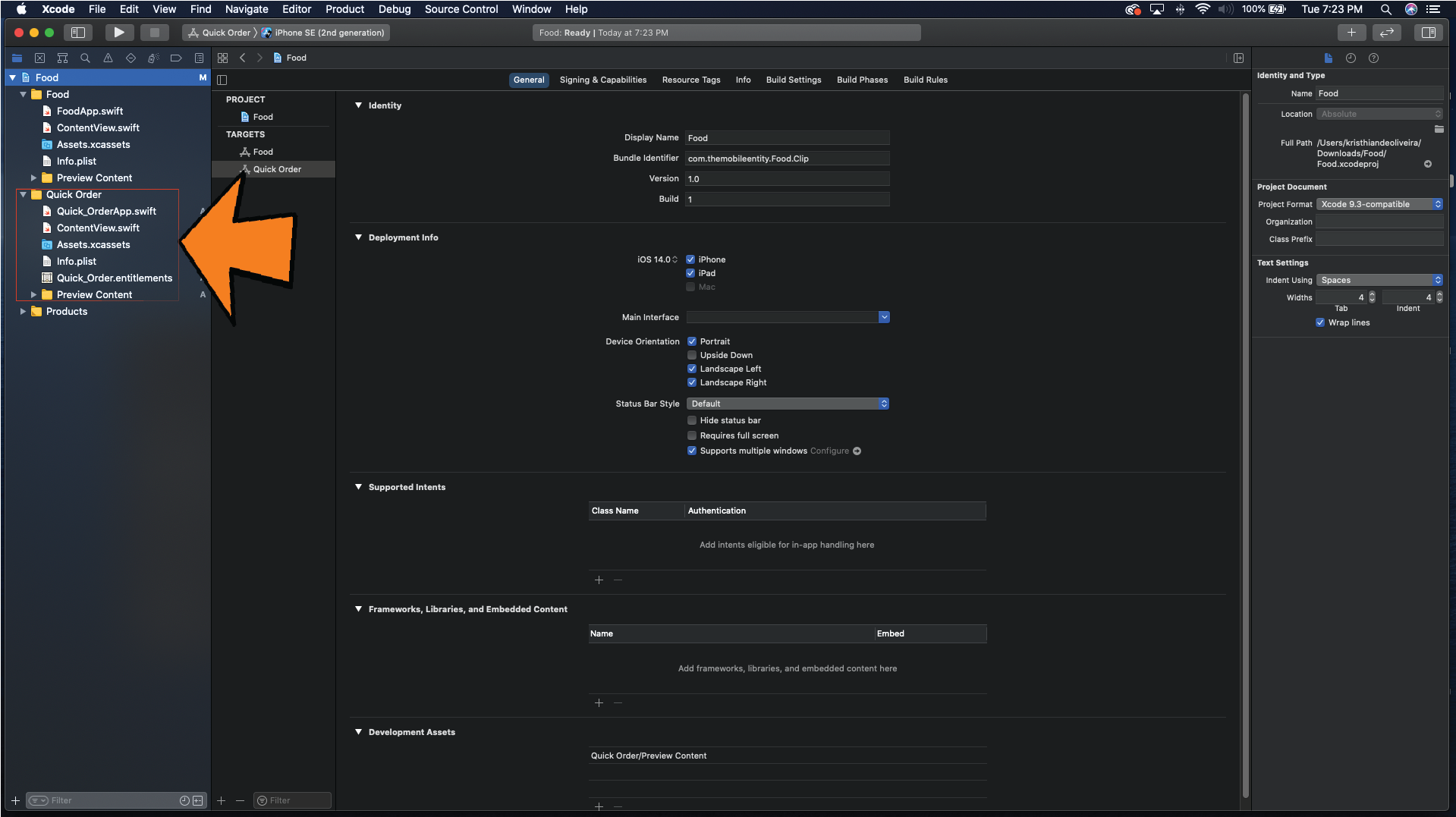
Task: Collapse Frameworks, Libraries, and Embedded Content
Action: [358, 609]
